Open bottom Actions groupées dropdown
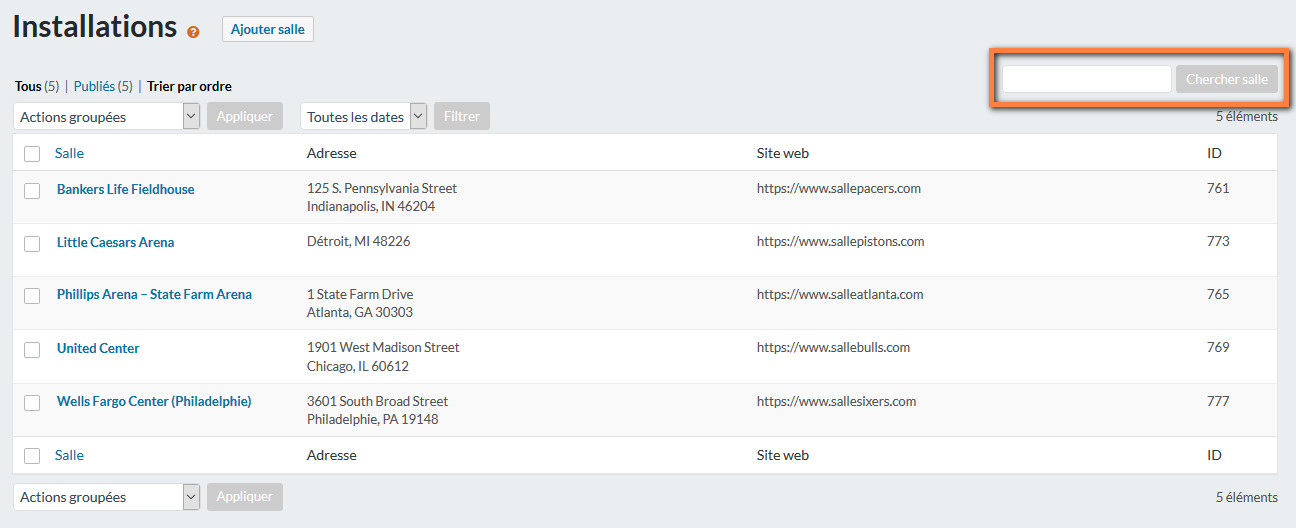1296x528 pixels. (x=107, y=497)
